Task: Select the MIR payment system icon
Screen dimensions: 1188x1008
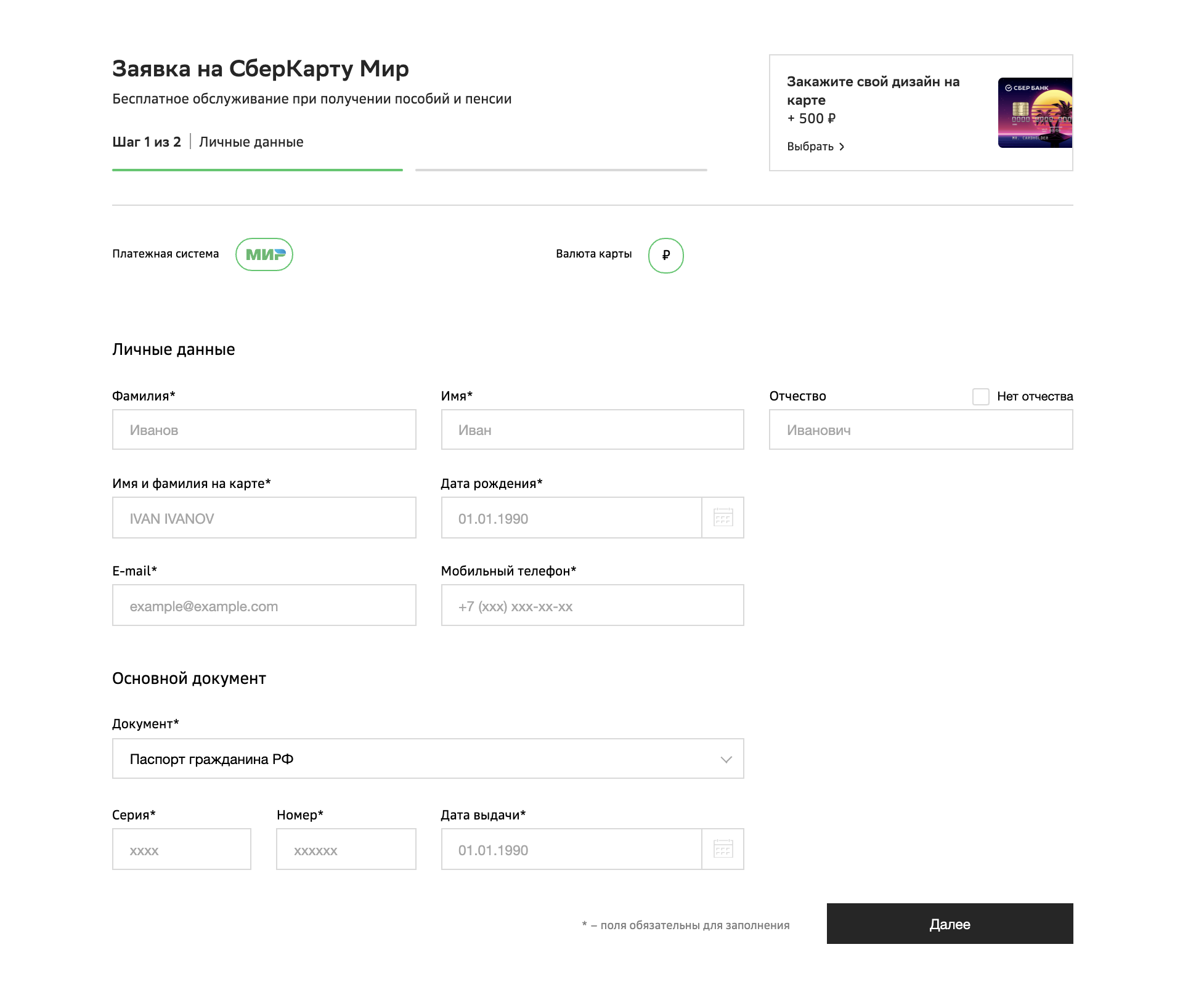Action: point(264,254)
